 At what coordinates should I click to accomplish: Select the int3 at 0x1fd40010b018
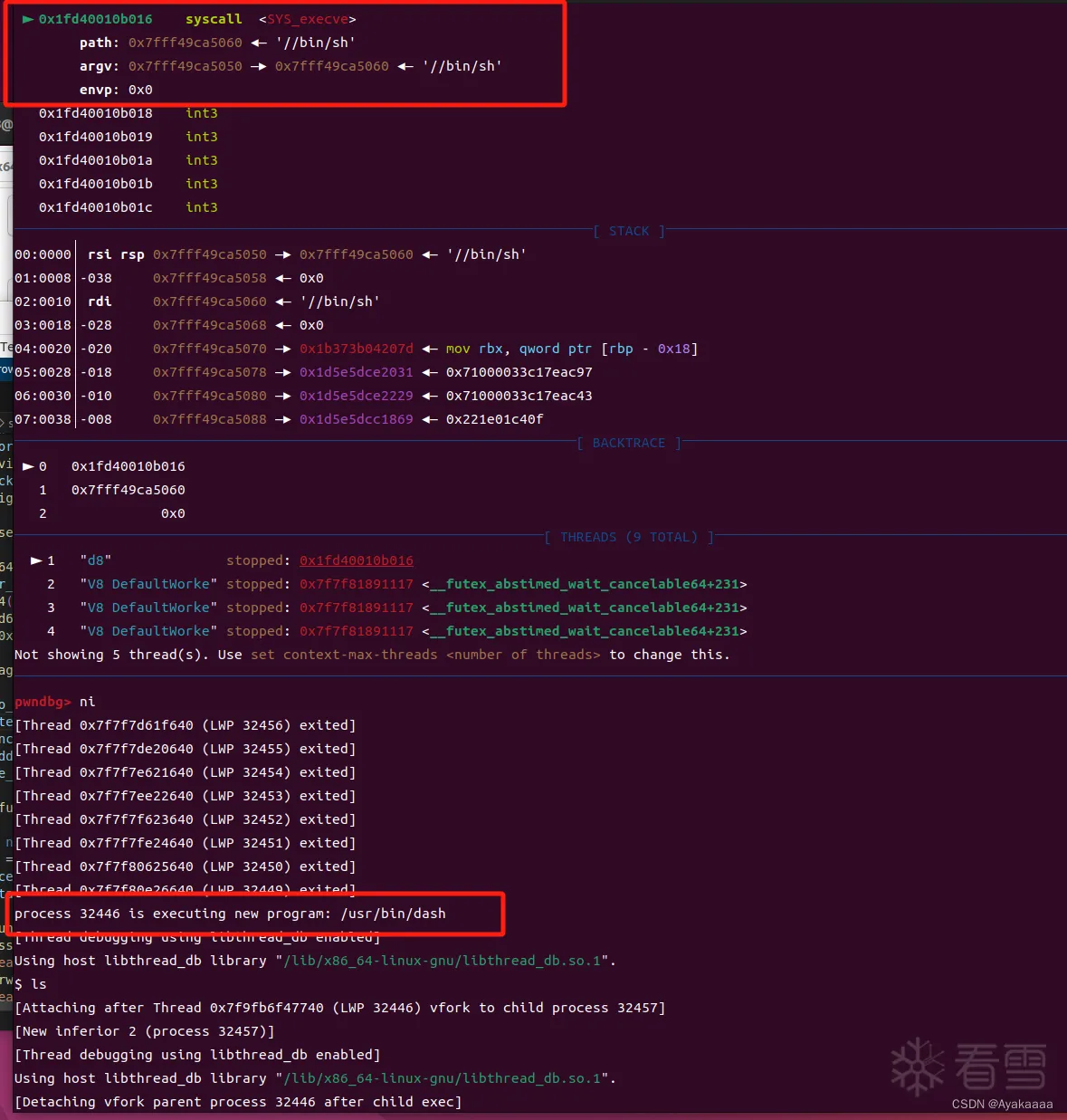[x=202, y=113]
